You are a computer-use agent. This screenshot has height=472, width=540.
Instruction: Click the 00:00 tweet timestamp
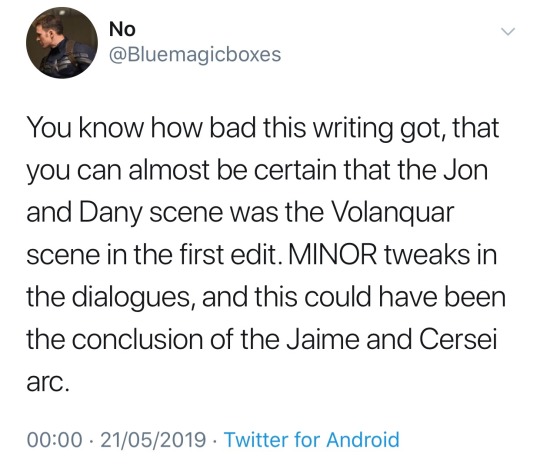[55, 440]
